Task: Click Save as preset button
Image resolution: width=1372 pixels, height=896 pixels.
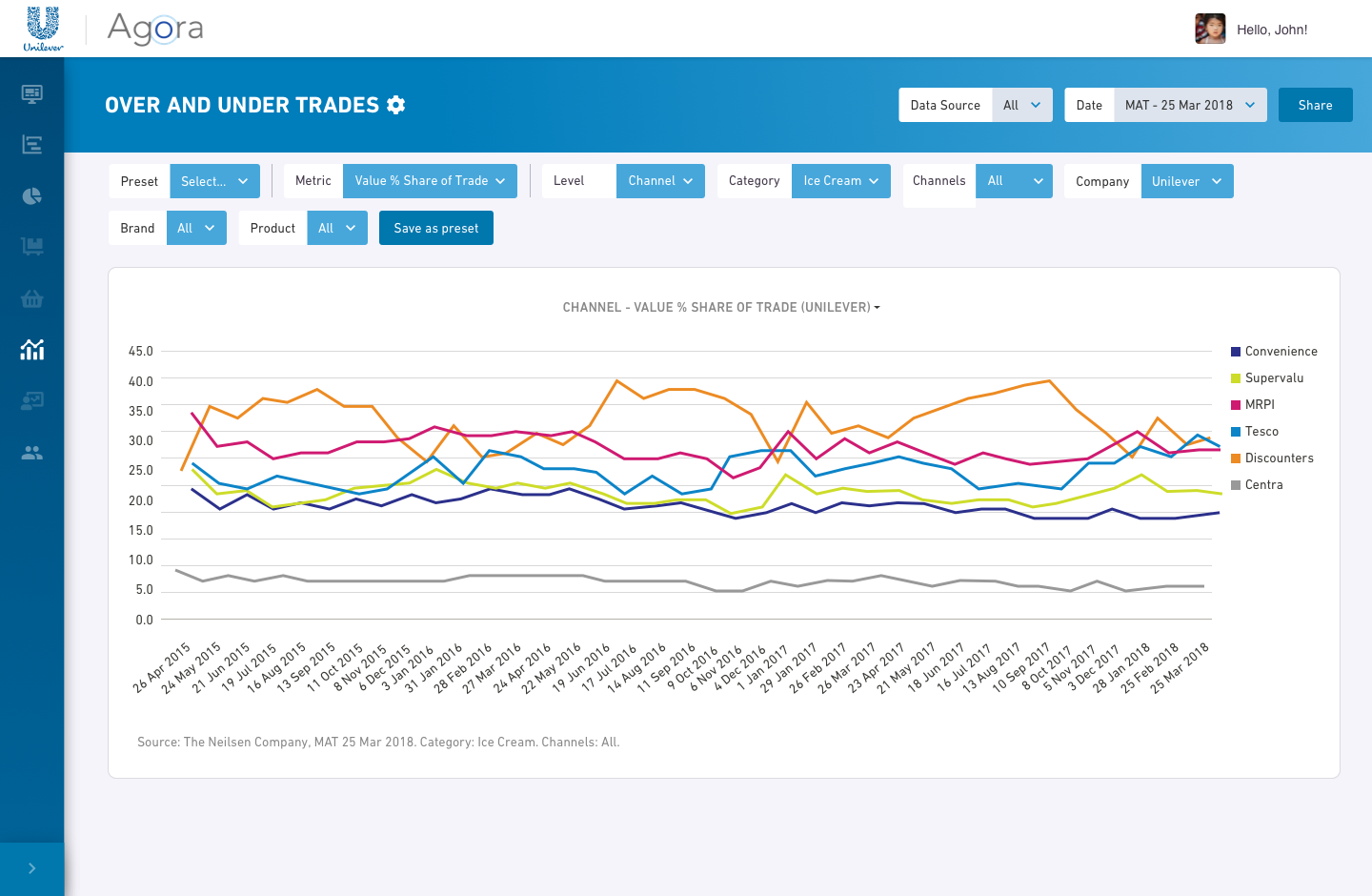Action: click(x=436, y=228)
